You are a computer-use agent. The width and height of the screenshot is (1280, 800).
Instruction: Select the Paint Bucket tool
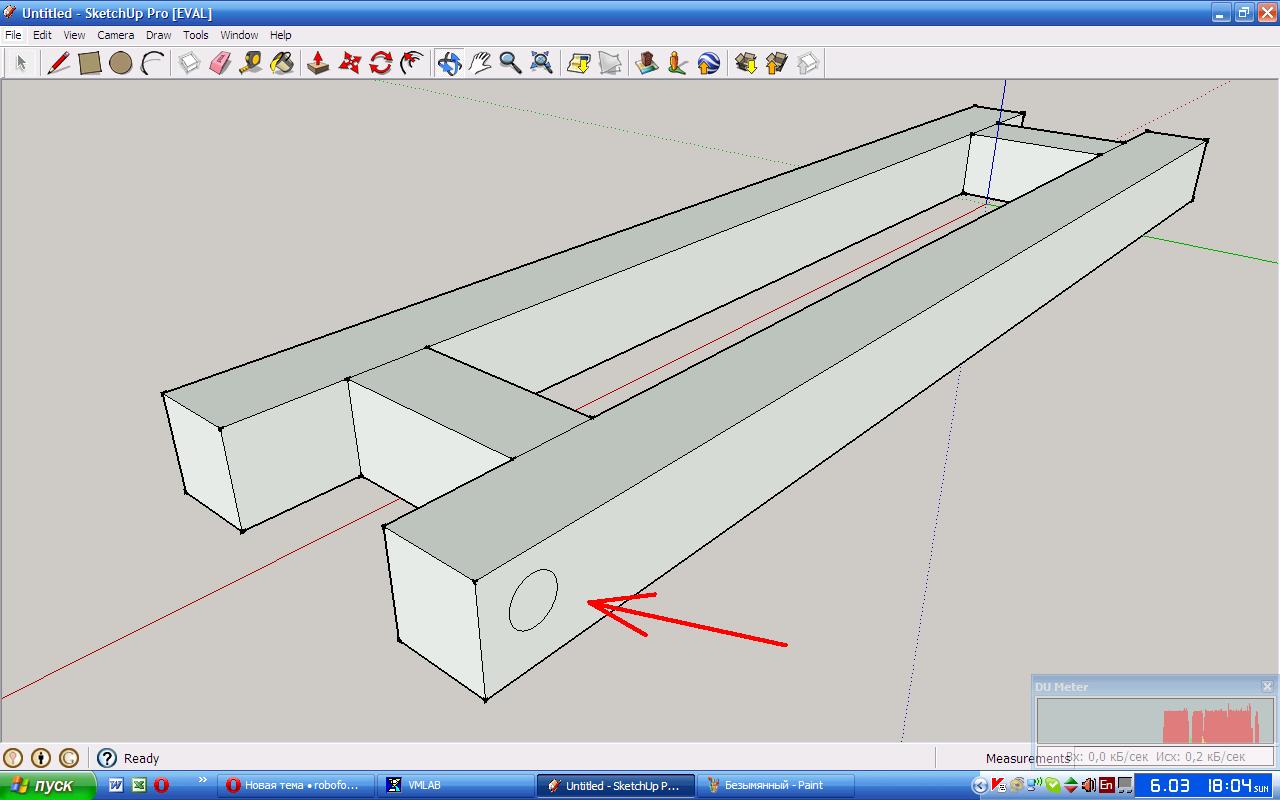point(282,63)
